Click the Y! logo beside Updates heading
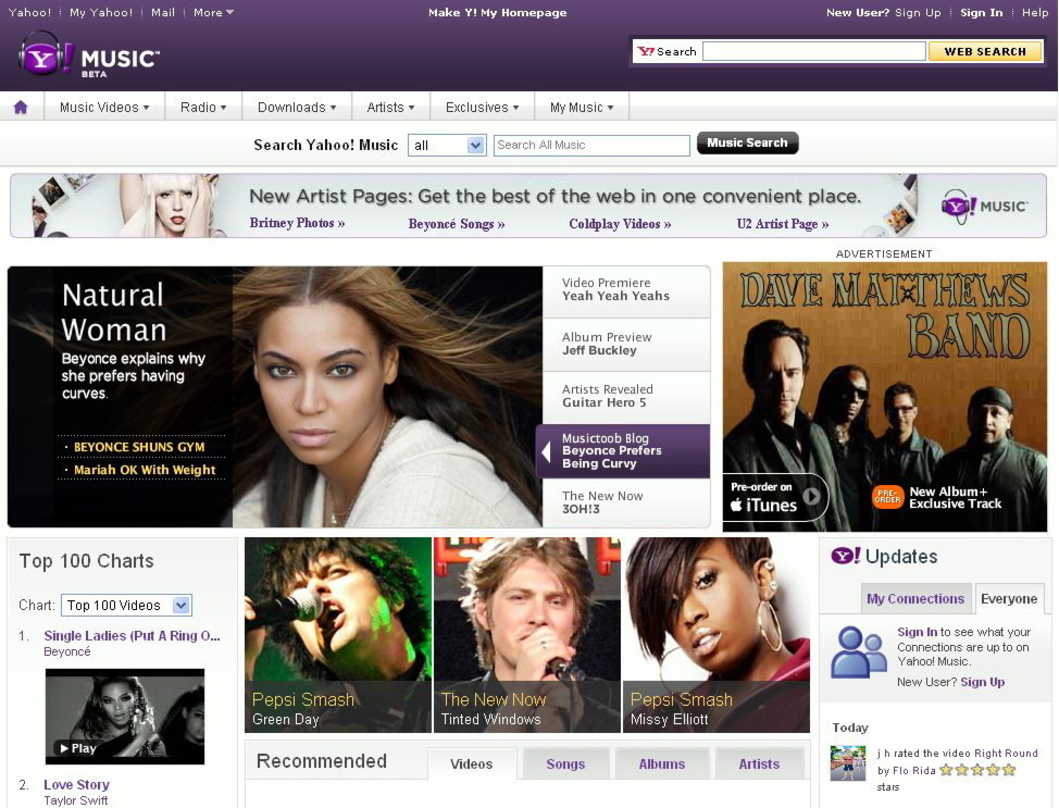1059x808 pixels. coord(846,556)
